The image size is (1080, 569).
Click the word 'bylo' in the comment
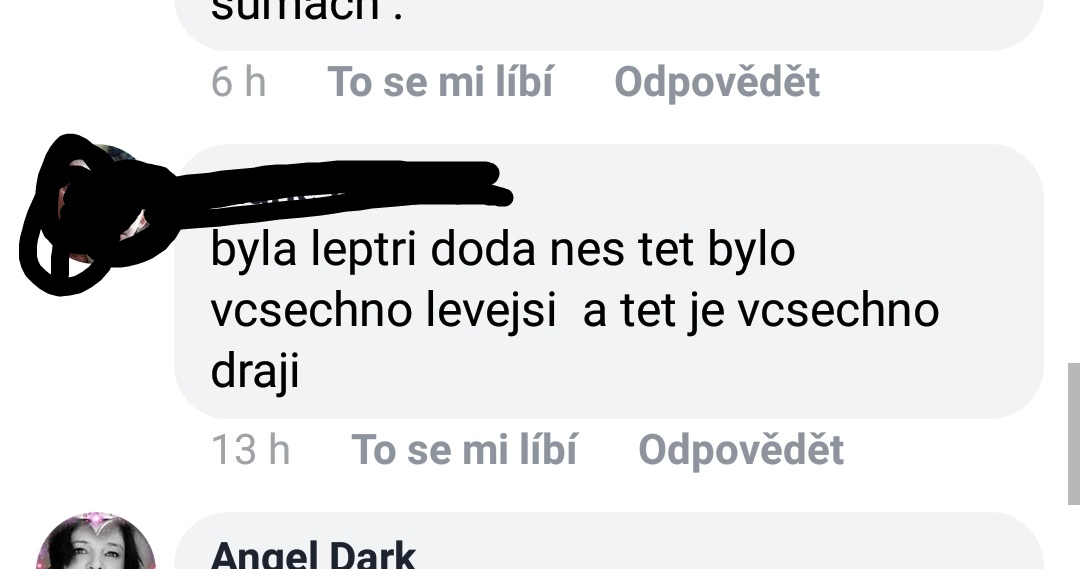(x=751, y=250)
